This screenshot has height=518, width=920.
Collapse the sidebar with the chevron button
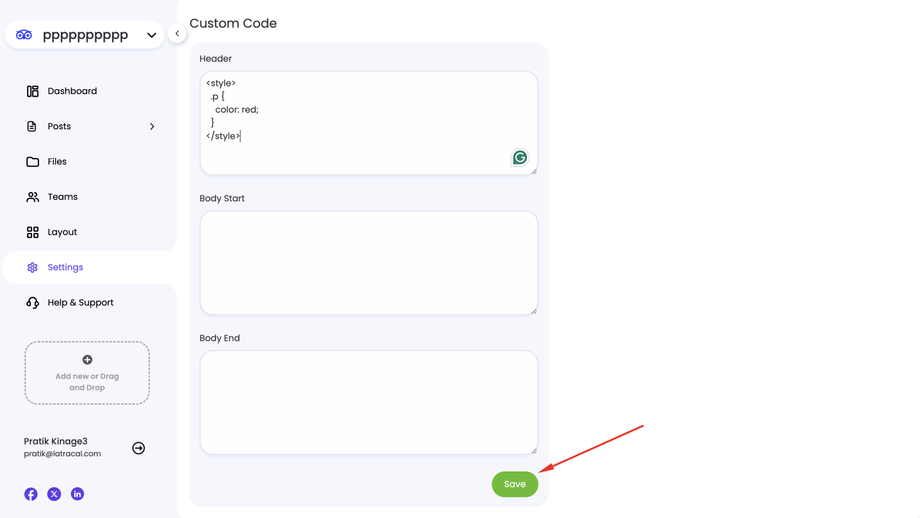click(177, 33)
